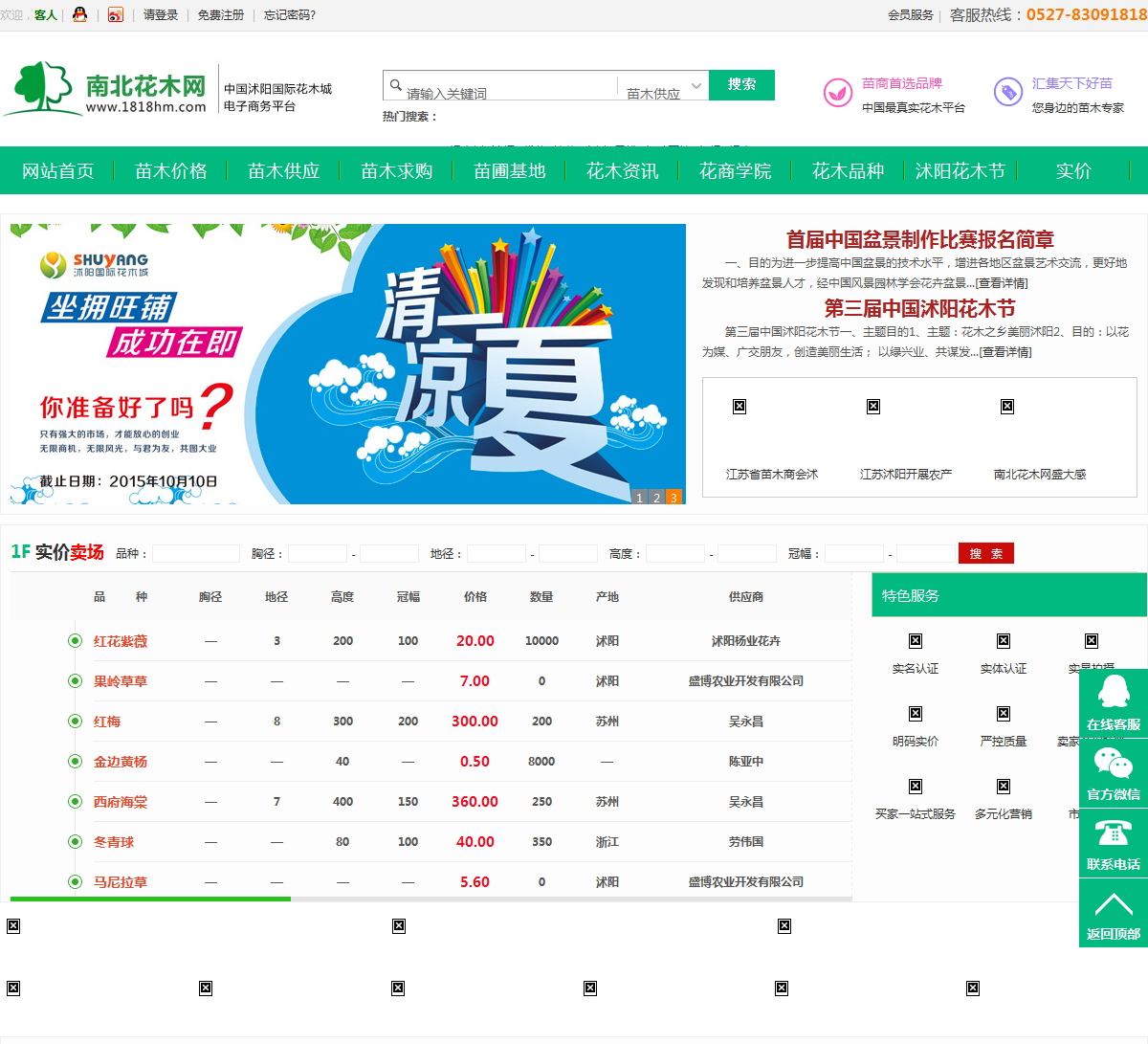Click the Weibo icon in top bar

point(116,14)
